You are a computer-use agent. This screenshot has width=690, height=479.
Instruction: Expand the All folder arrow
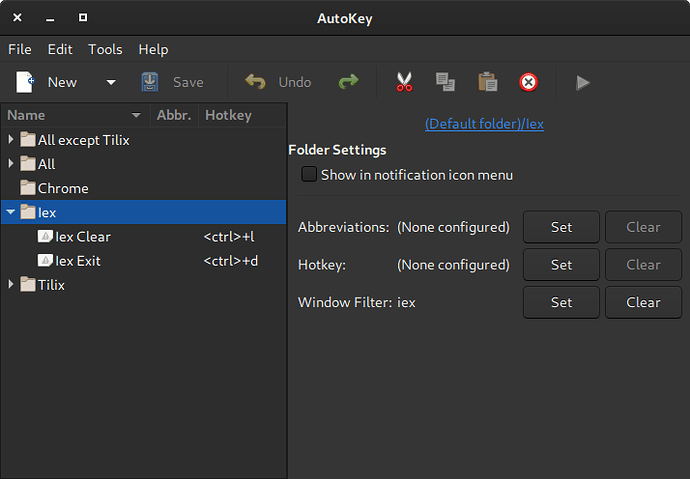pos(11,164)
